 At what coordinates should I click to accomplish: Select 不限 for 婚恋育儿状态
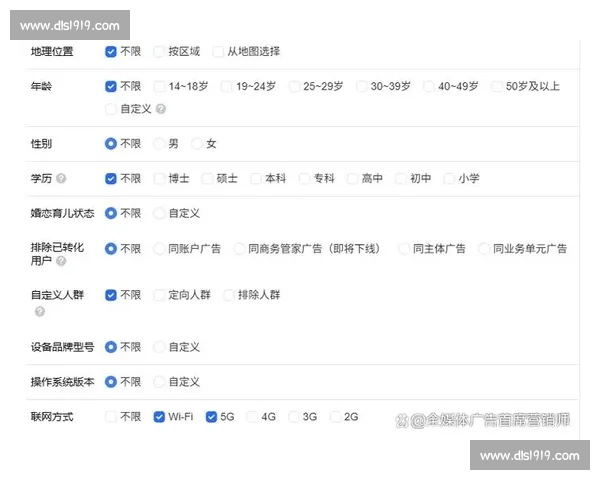click(111, 213)
